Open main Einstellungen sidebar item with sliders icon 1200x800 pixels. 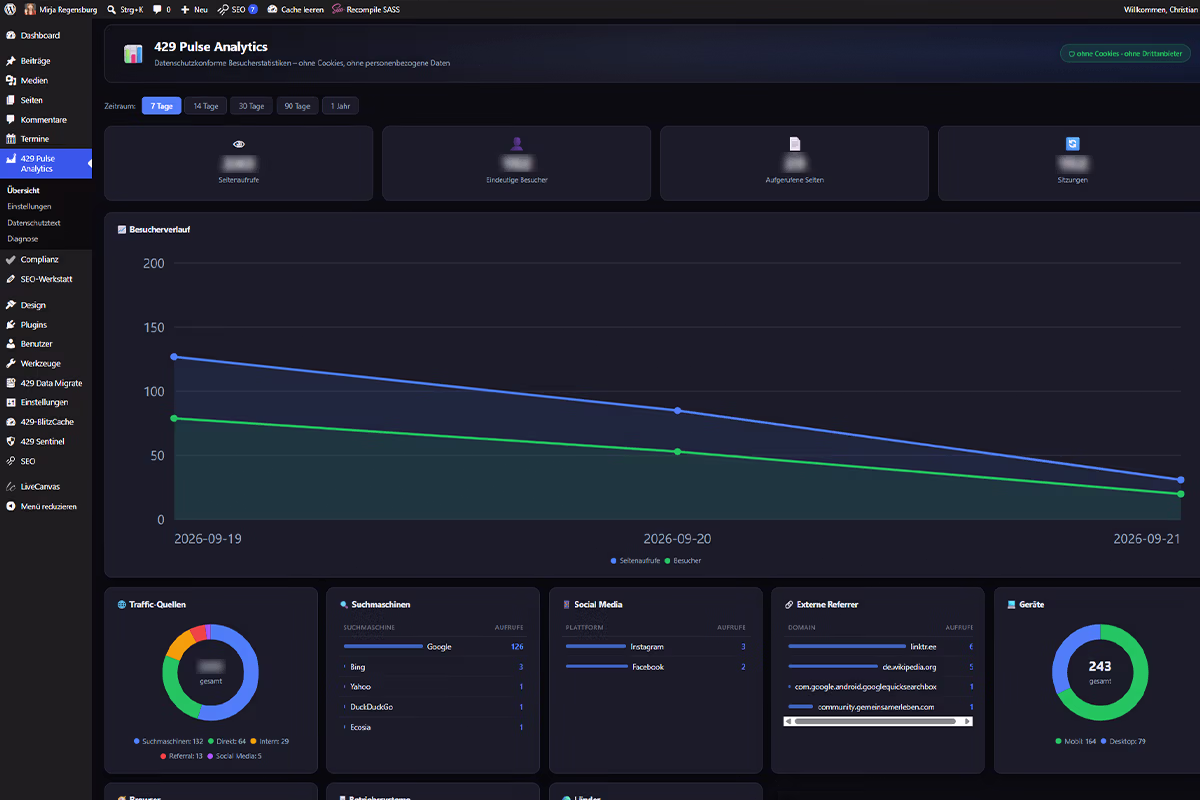(45, 402)
